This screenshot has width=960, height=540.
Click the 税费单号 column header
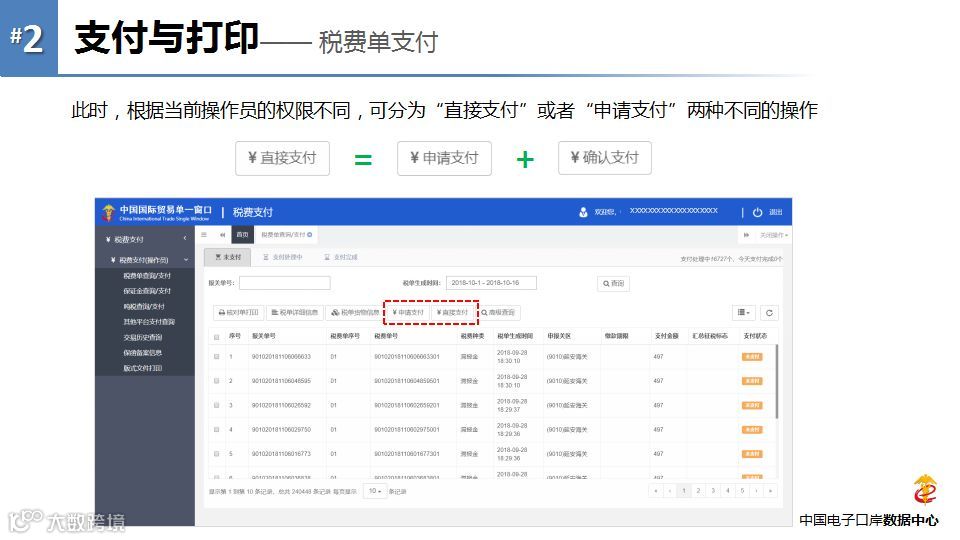click(386, 336)
